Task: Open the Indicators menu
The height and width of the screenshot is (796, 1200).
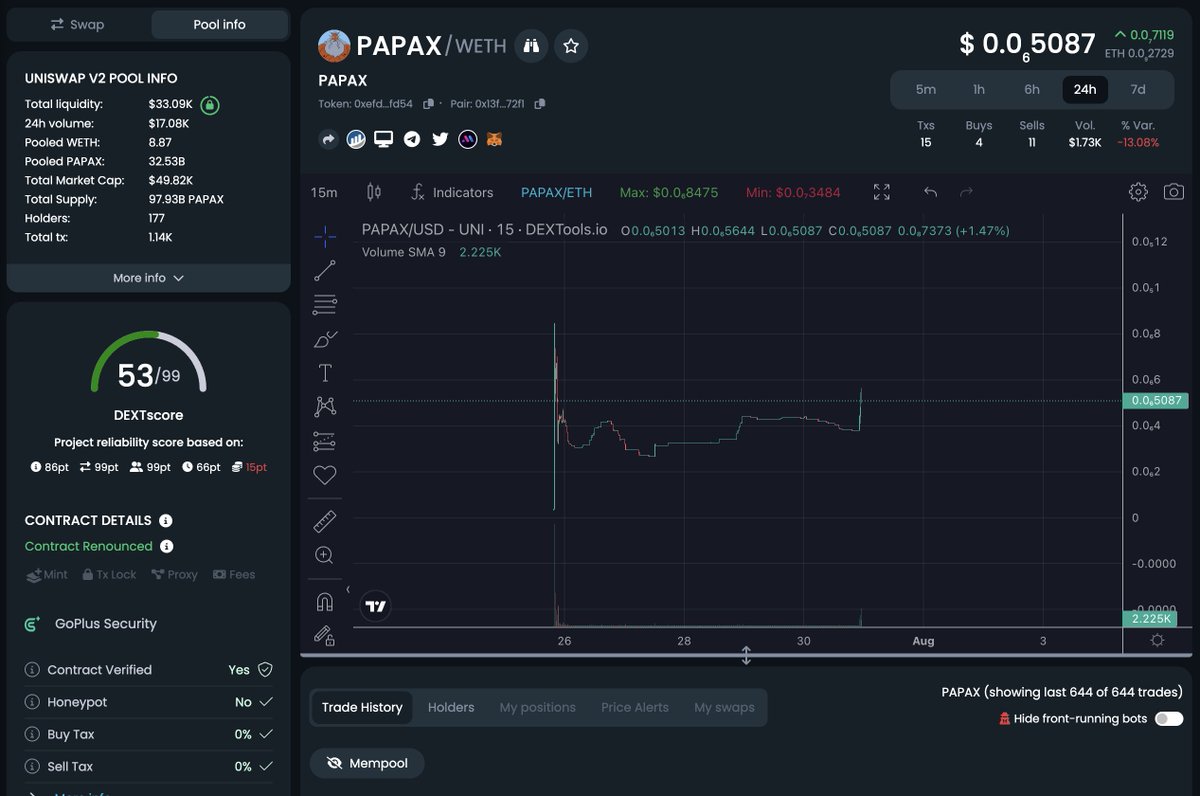Action: pos(452,192)
